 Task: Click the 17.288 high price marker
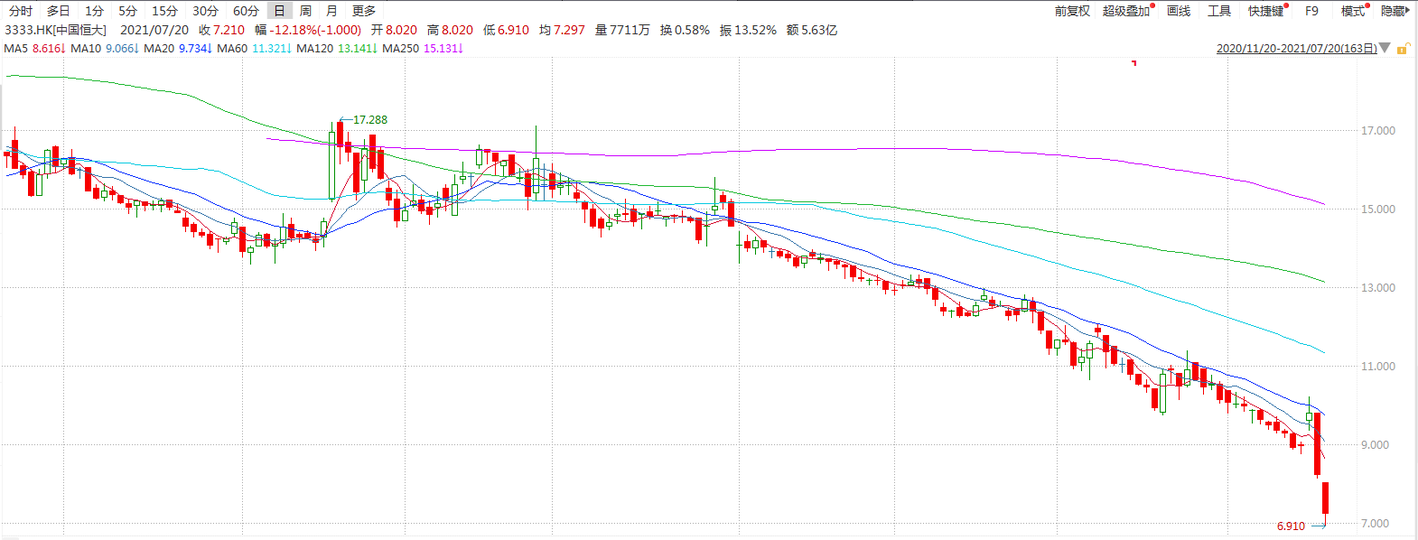pyautogui.click(x=370, y=120)
